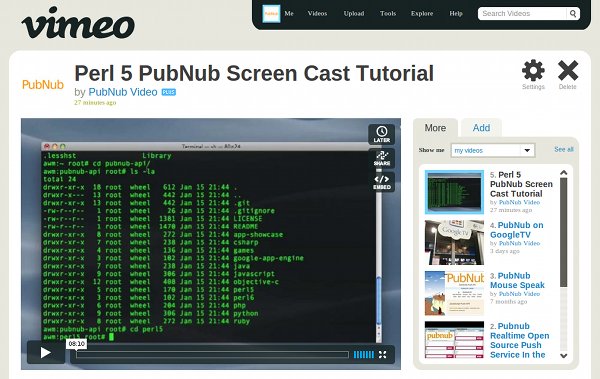Click the search magnifier icon
Image resolution: width=600 pixels, height=379 pixels.
pos(573,13)
